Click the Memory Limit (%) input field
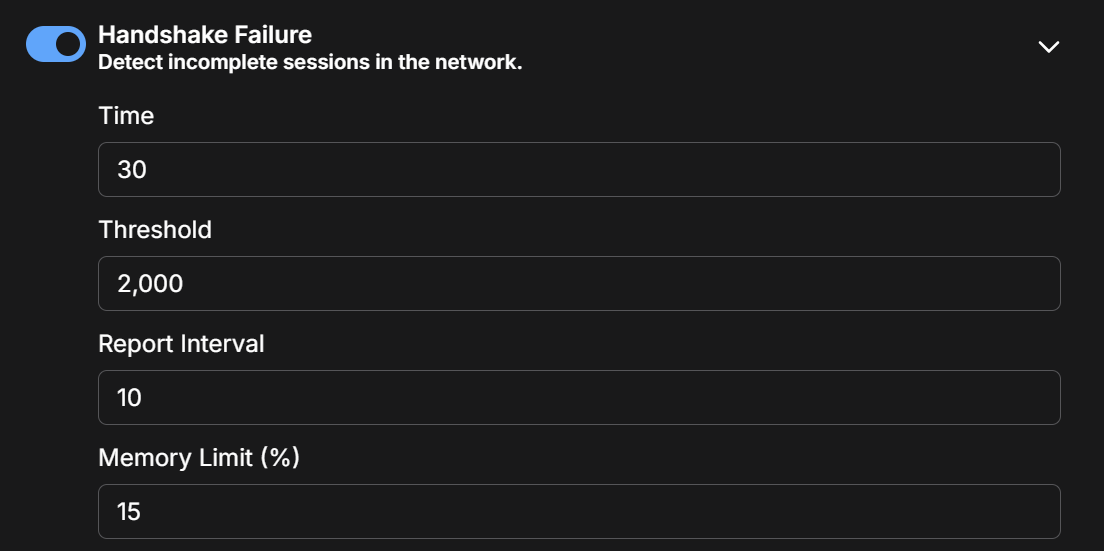 [x=579, y=512]
